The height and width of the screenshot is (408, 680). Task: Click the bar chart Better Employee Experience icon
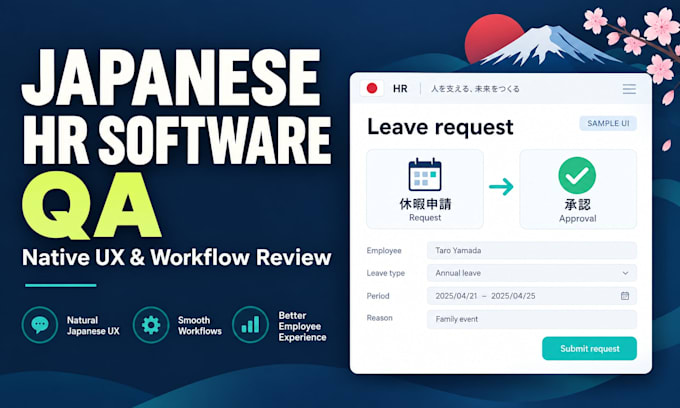click(250, 325)
